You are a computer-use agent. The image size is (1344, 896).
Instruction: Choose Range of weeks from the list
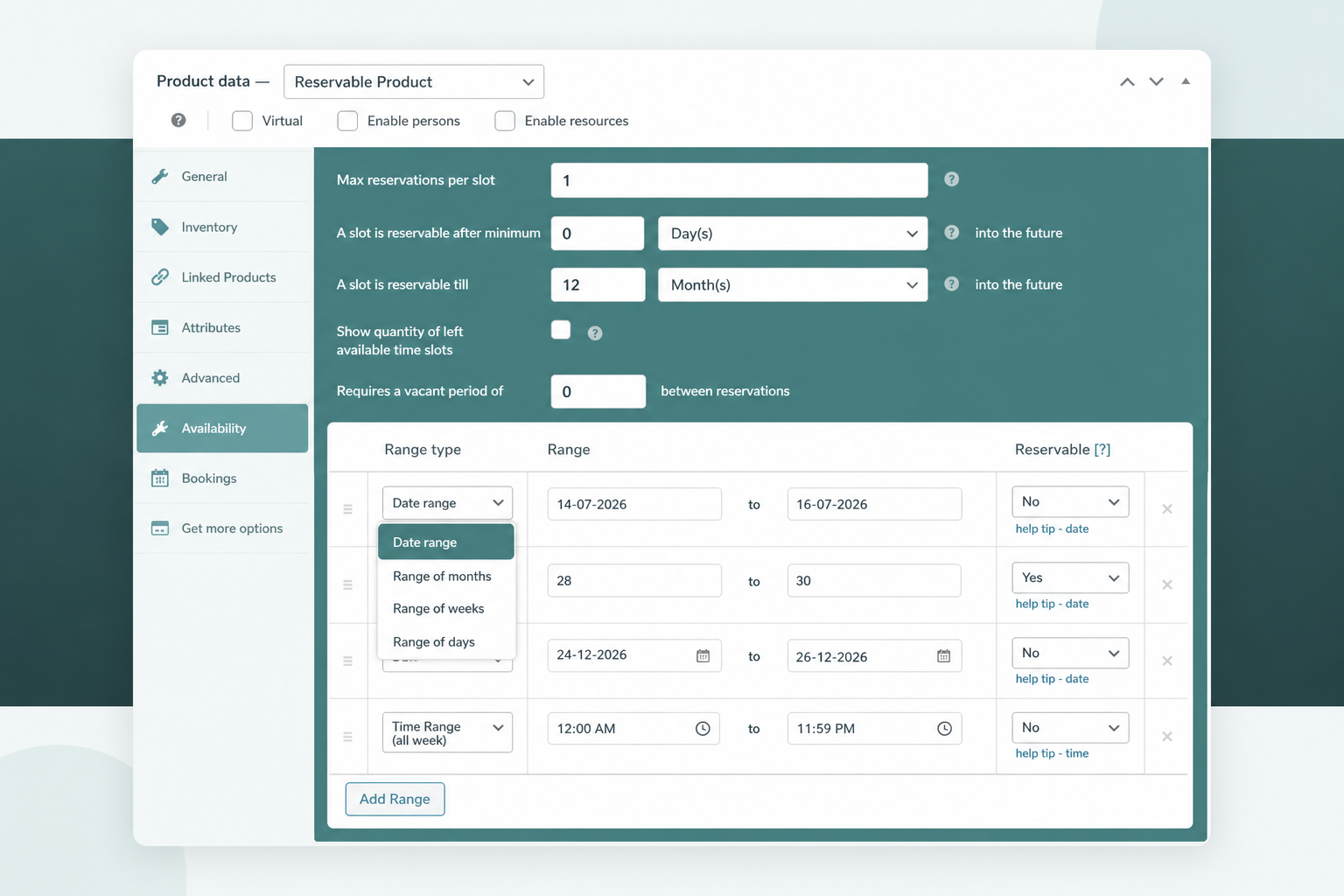click(446, 609)
